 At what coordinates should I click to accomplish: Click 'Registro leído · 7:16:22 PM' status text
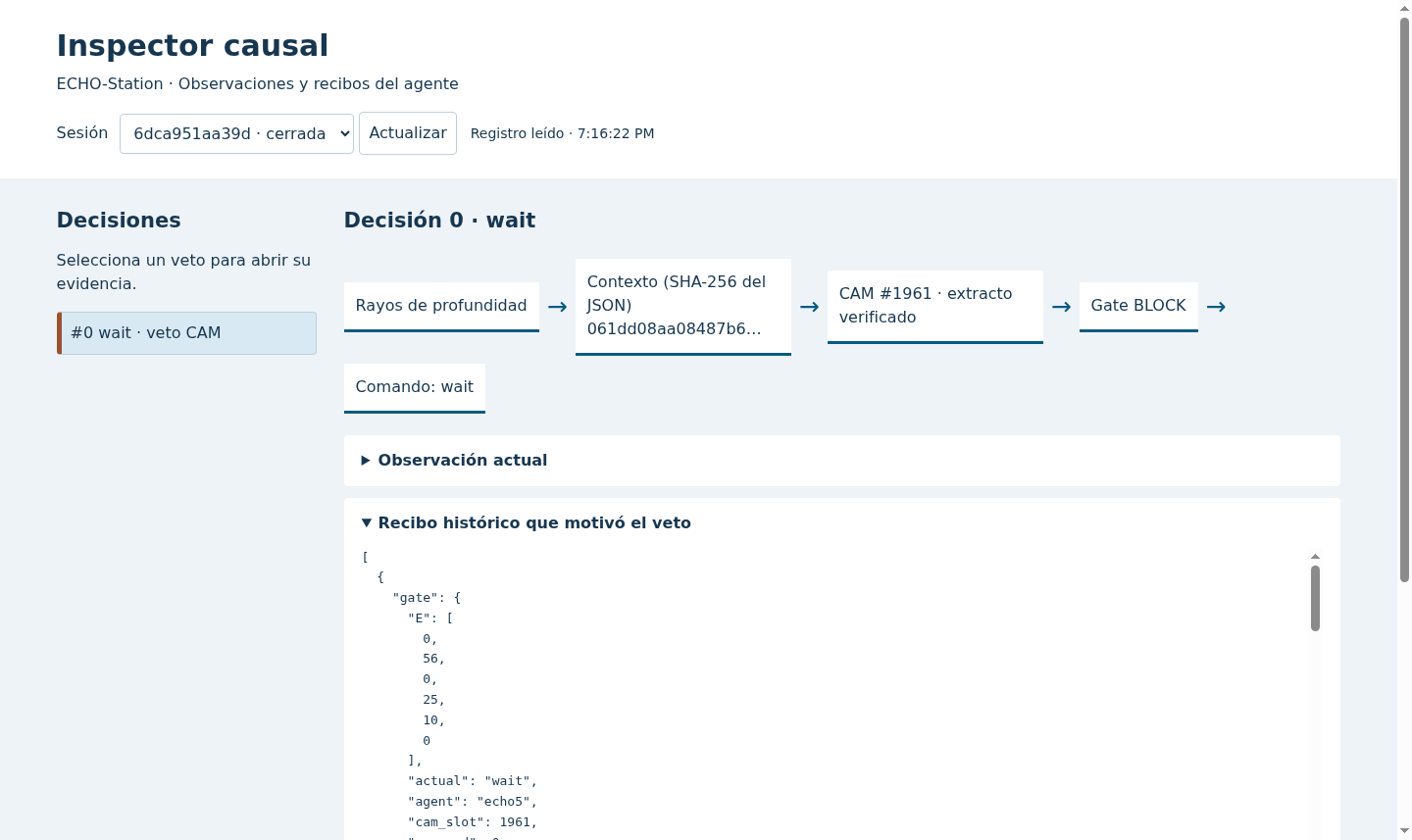tap(562, 133)
